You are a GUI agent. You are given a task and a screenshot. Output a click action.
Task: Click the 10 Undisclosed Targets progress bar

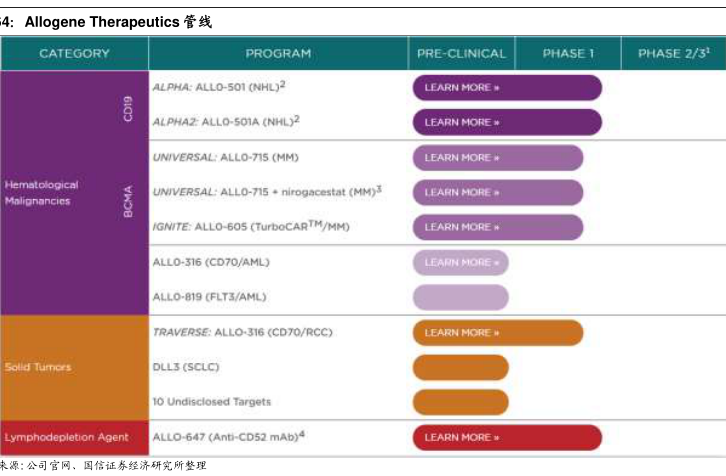(460, 402)
